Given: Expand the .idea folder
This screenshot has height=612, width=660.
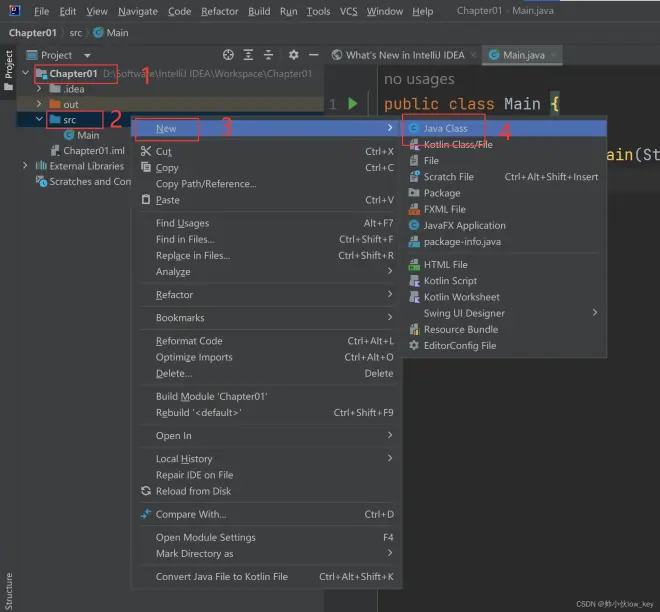Looking at the screenshot, I should pyautogui.click(x=39, y=89).
